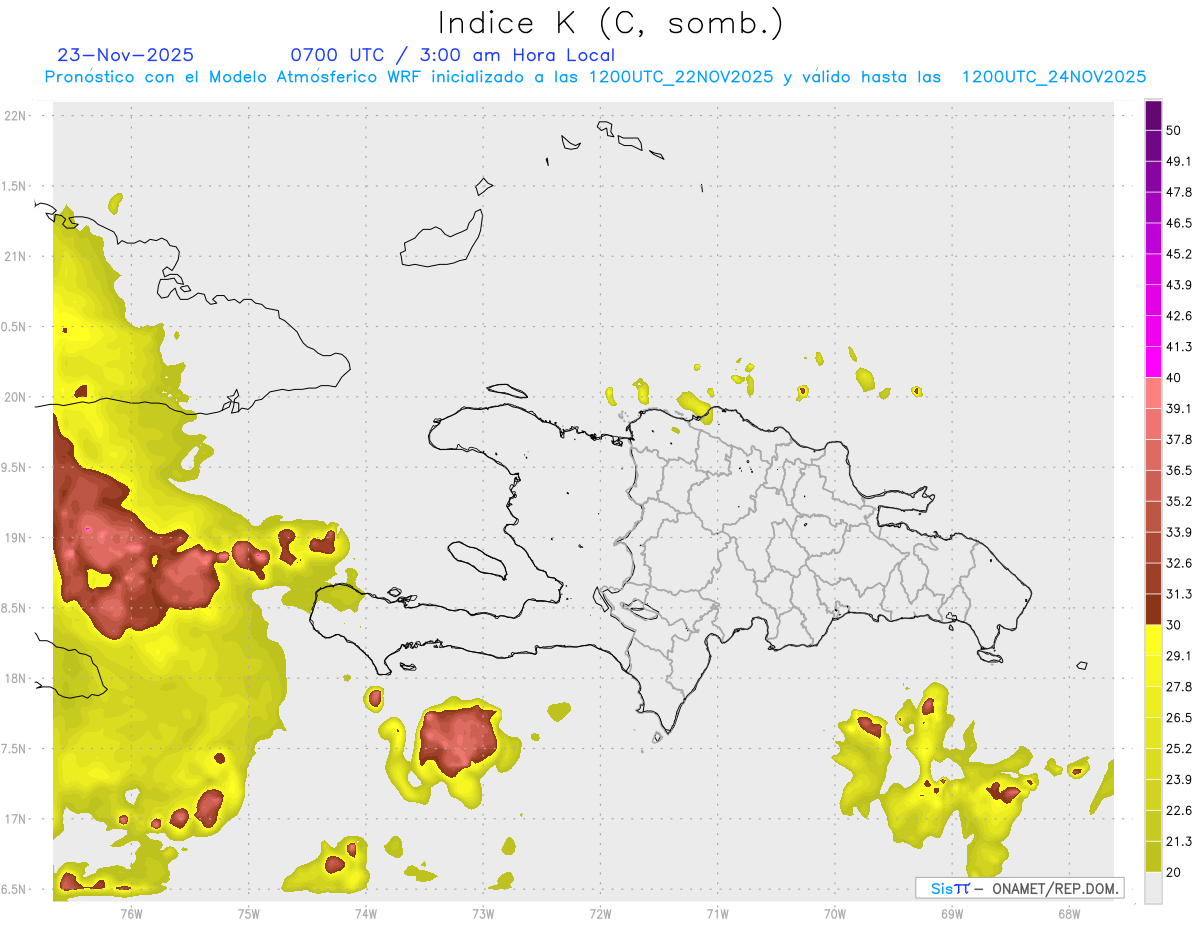Click the "SisTT – ONAMET/REP.DOM." credit label
The width and height of the screenshot is (1200, 927).
pos(1019,888)
